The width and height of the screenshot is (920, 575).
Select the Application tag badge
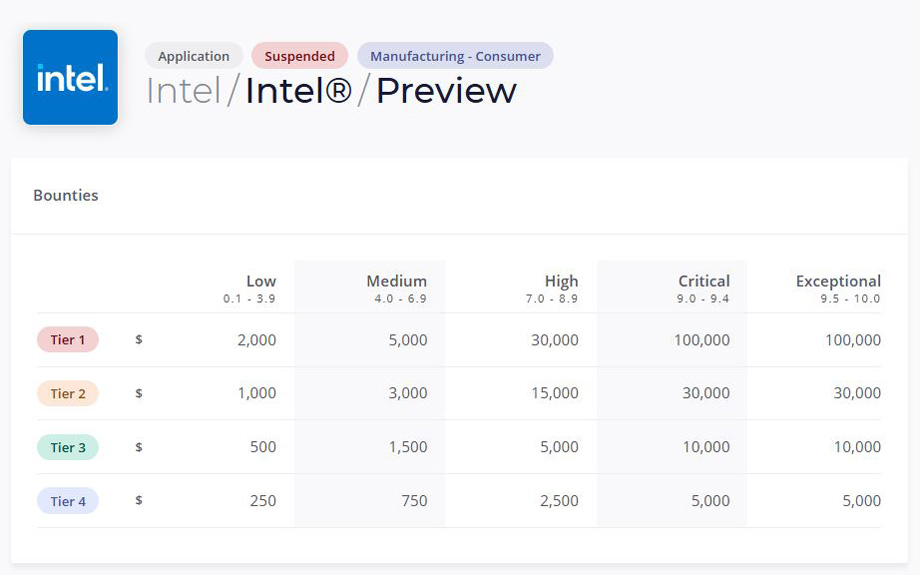point(194,56)
